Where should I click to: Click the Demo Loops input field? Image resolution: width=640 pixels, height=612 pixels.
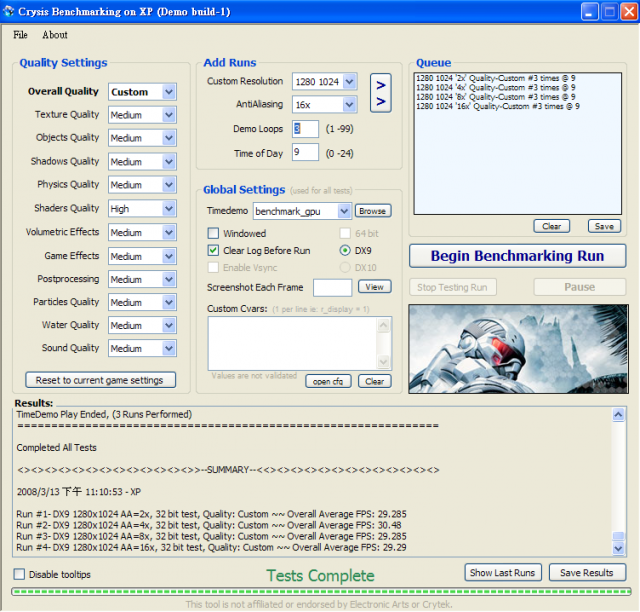tap(305, 129)
